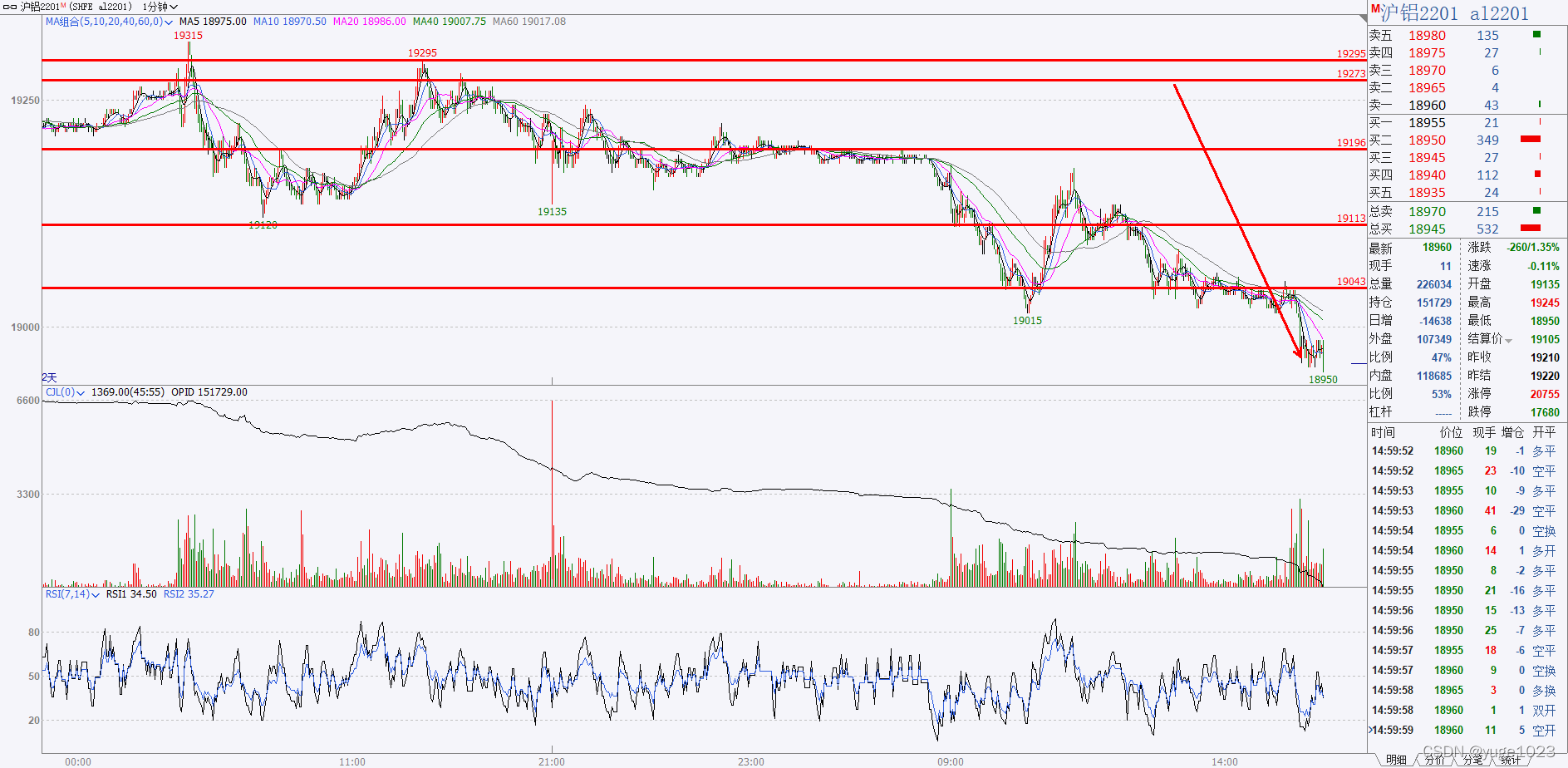Click the 涨停 20755 limit-up value
Viewport: 1568px width, 768px height.
pos(1545,394)
